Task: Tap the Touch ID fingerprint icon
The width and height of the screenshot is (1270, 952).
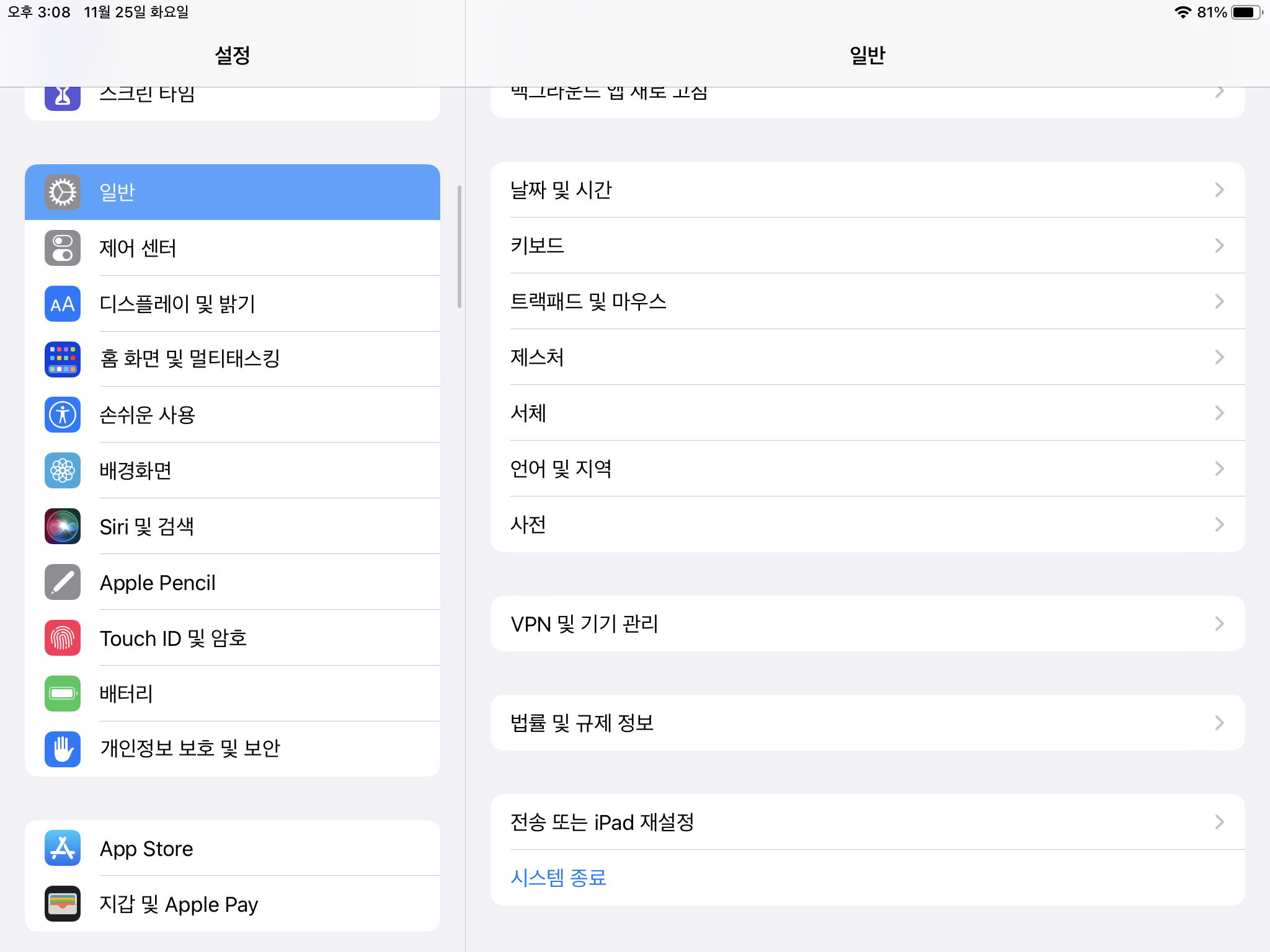Action: (63, 638)
